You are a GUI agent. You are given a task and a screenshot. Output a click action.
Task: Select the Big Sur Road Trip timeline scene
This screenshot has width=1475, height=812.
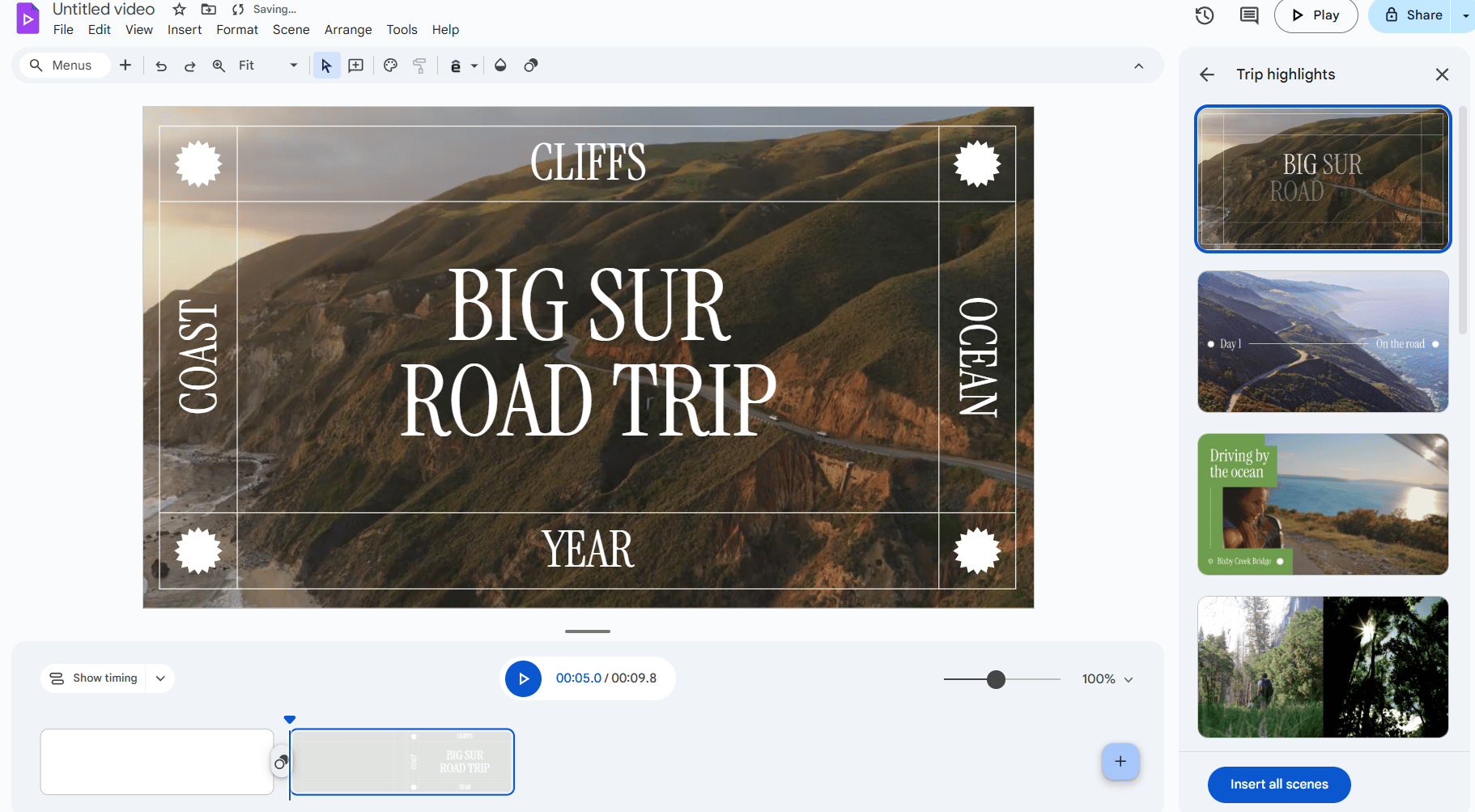[x=402, y=762]
